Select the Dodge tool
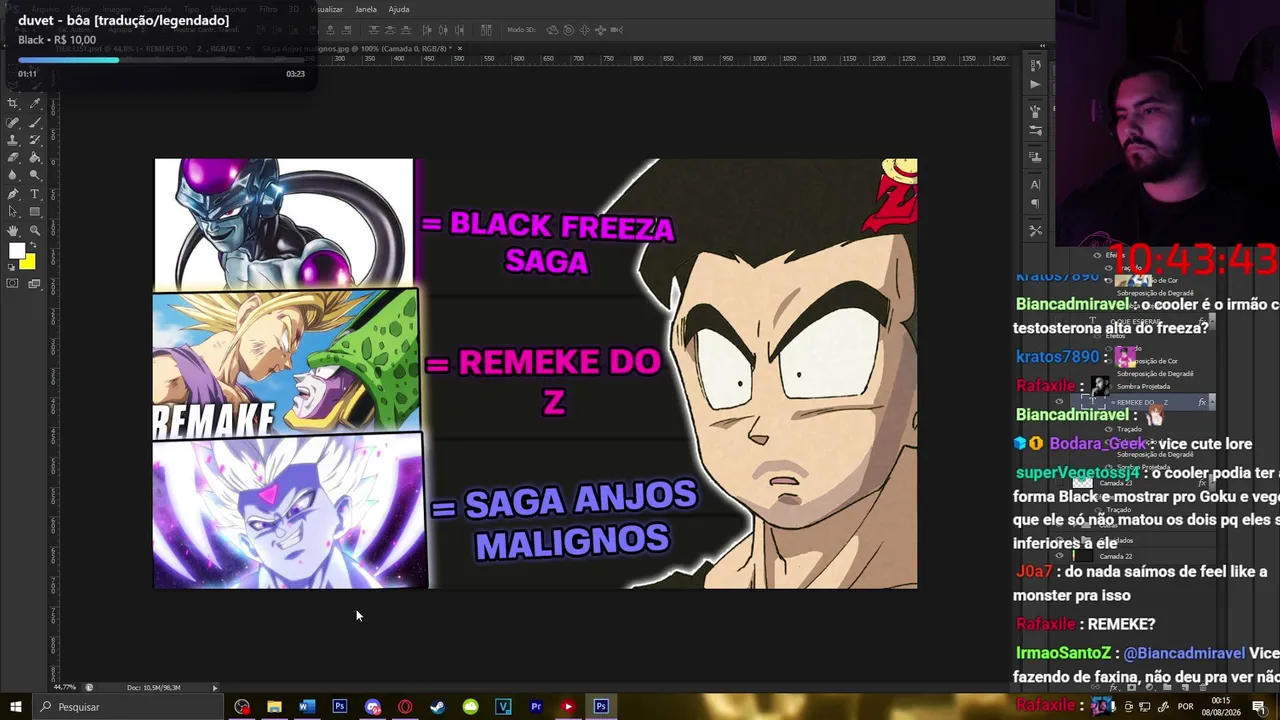This screenshot has width=1280, height=720. coord(35,176)
